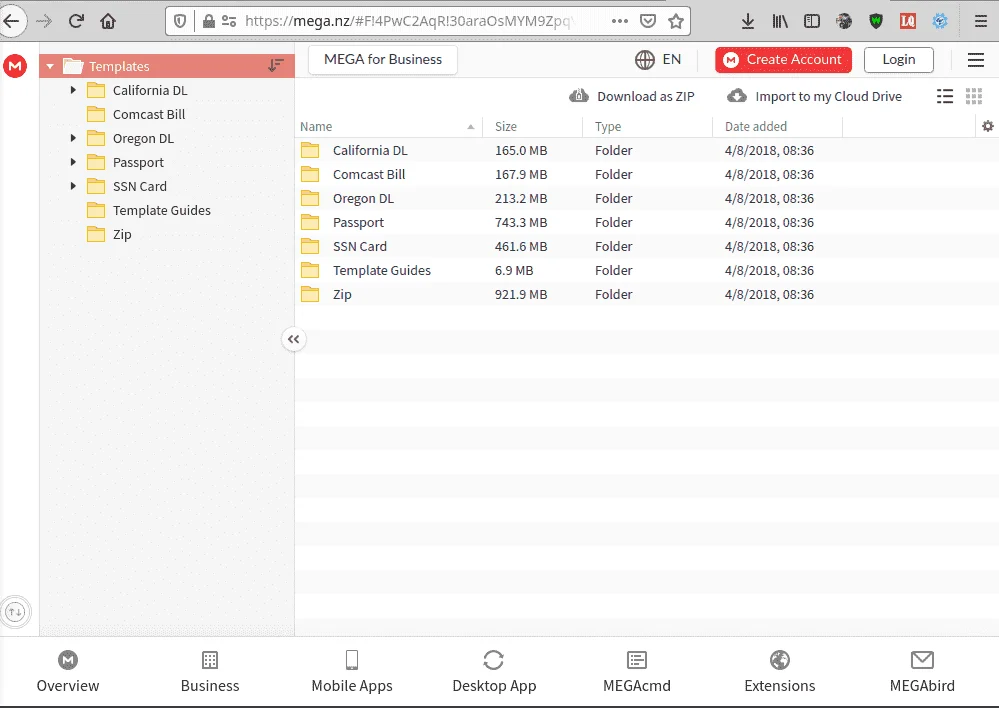
Task: Click the red LQ extension icon
Action: pos(908,22)
